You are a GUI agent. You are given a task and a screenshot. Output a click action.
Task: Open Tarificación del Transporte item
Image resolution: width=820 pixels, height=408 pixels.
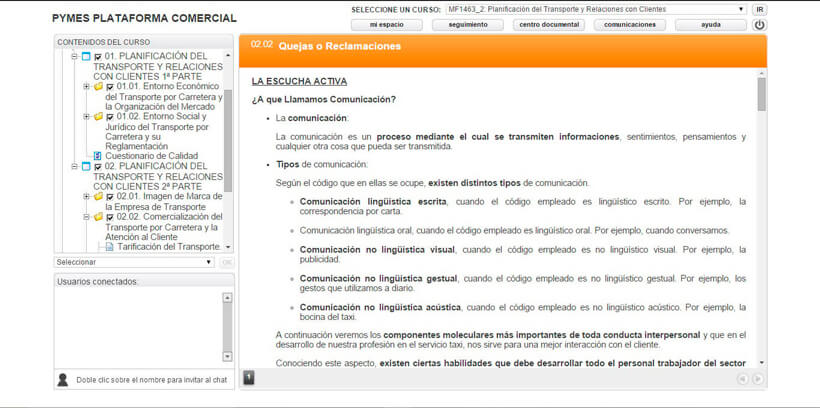coord(168,246)
